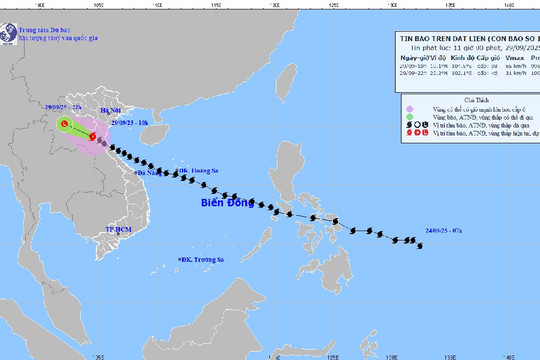
Task: Click the DK. Hoàng Sa location dot
Action: coord(177,170)
